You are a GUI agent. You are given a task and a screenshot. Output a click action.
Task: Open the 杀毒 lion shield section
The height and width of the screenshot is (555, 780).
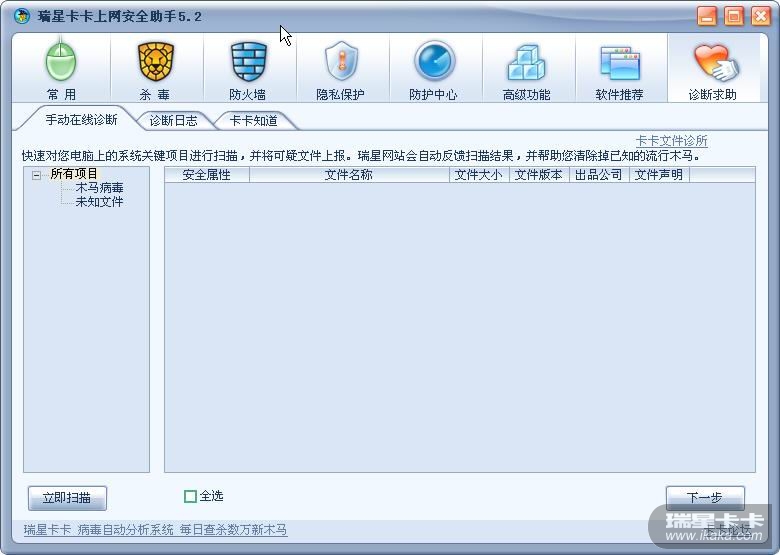tap(155, 69)
